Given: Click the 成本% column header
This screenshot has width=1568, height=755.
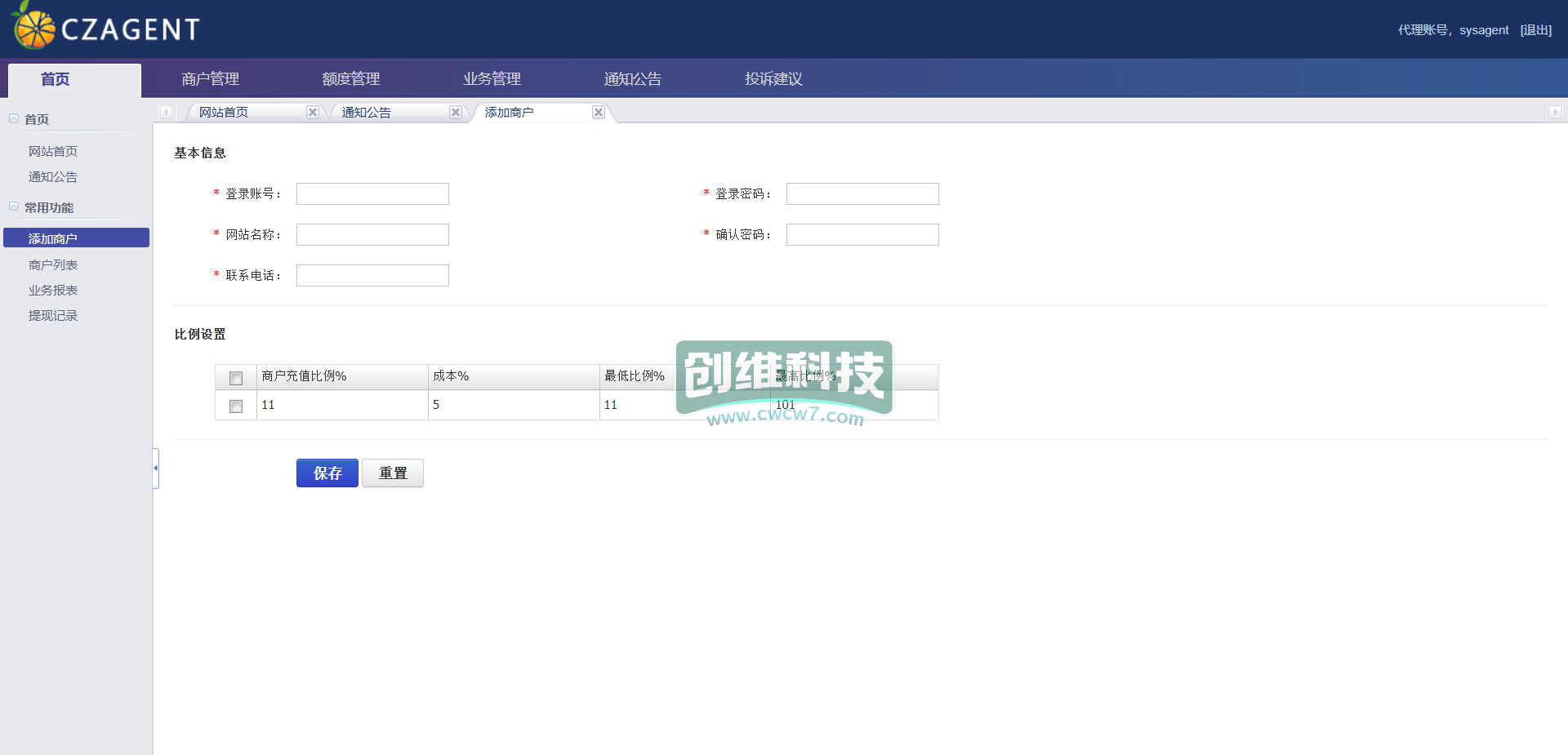Looking at the screenshot, I should (x=514, y=376).
